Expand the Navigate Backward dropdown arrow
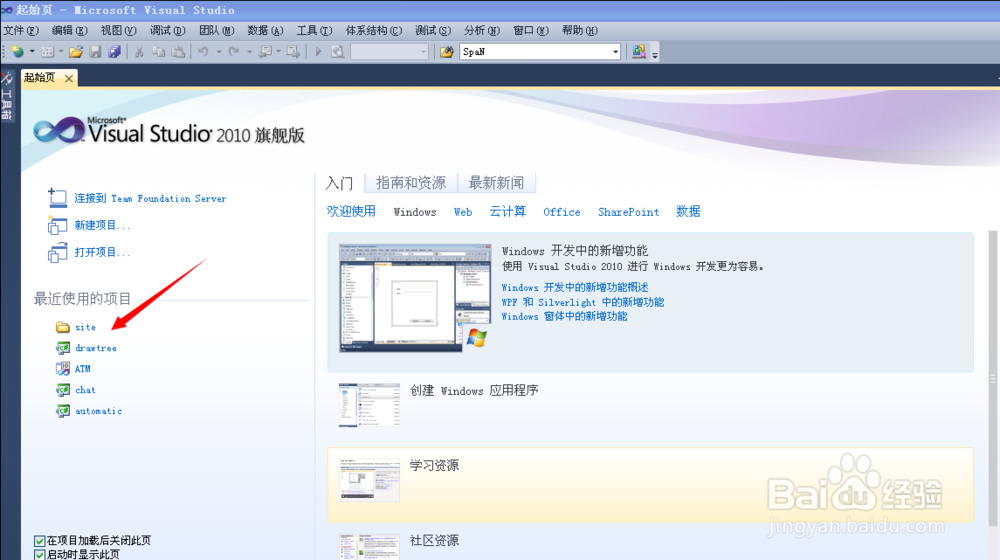Viewport: 1000px width, 560px height. tap(279, 52)
